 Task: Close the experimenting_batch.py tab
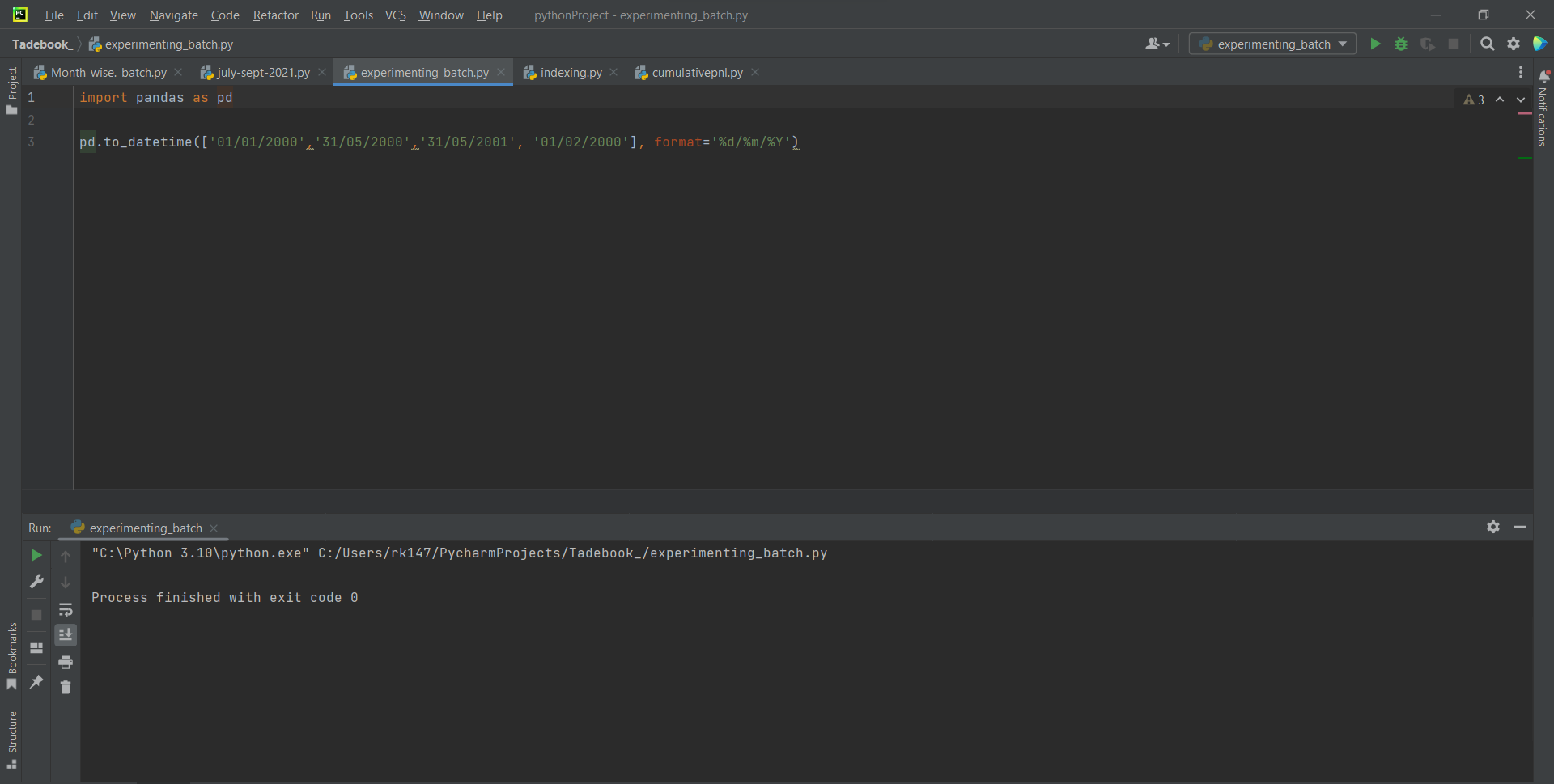pos(501,72)
